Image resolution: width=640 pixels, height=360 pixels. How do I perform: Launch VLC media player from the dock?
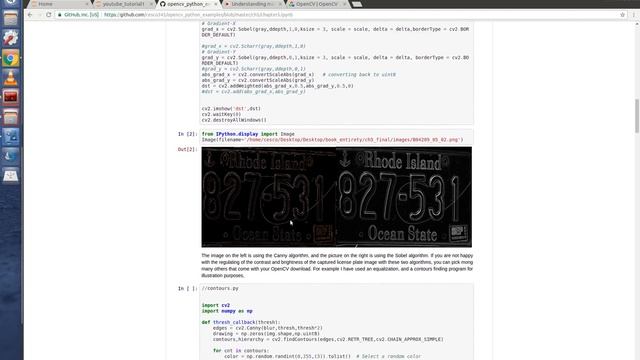pos(11,78)
